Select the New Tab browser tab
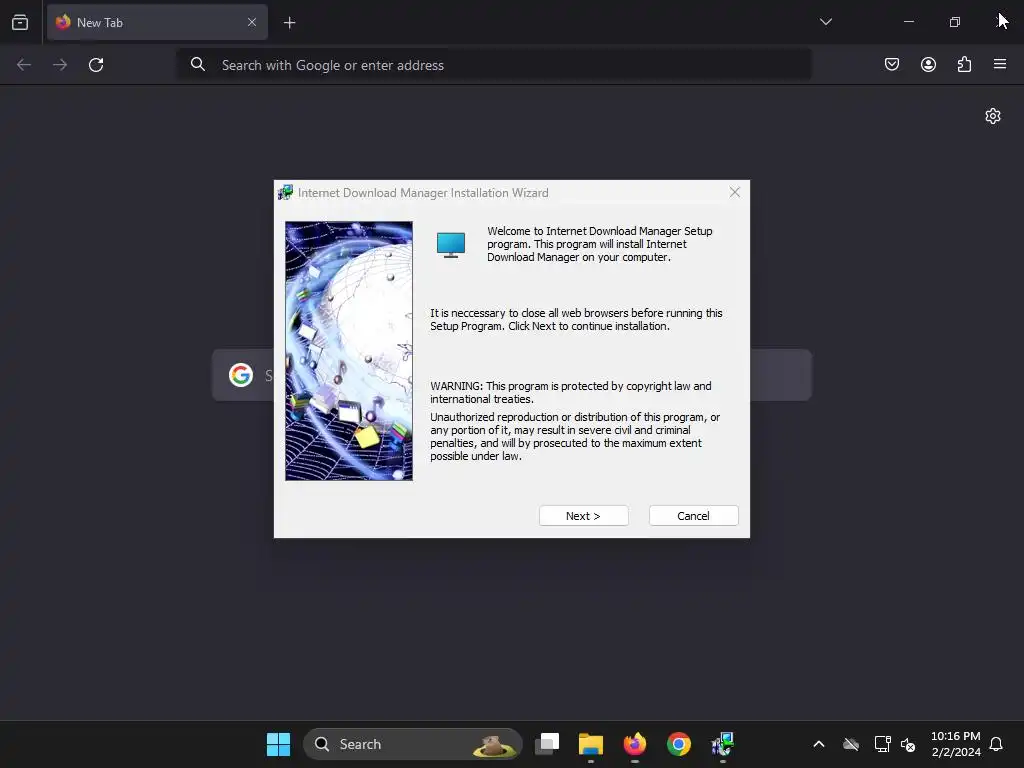Image resolution: width=1024 pixels, height=768 pixels. coord(157,22)
